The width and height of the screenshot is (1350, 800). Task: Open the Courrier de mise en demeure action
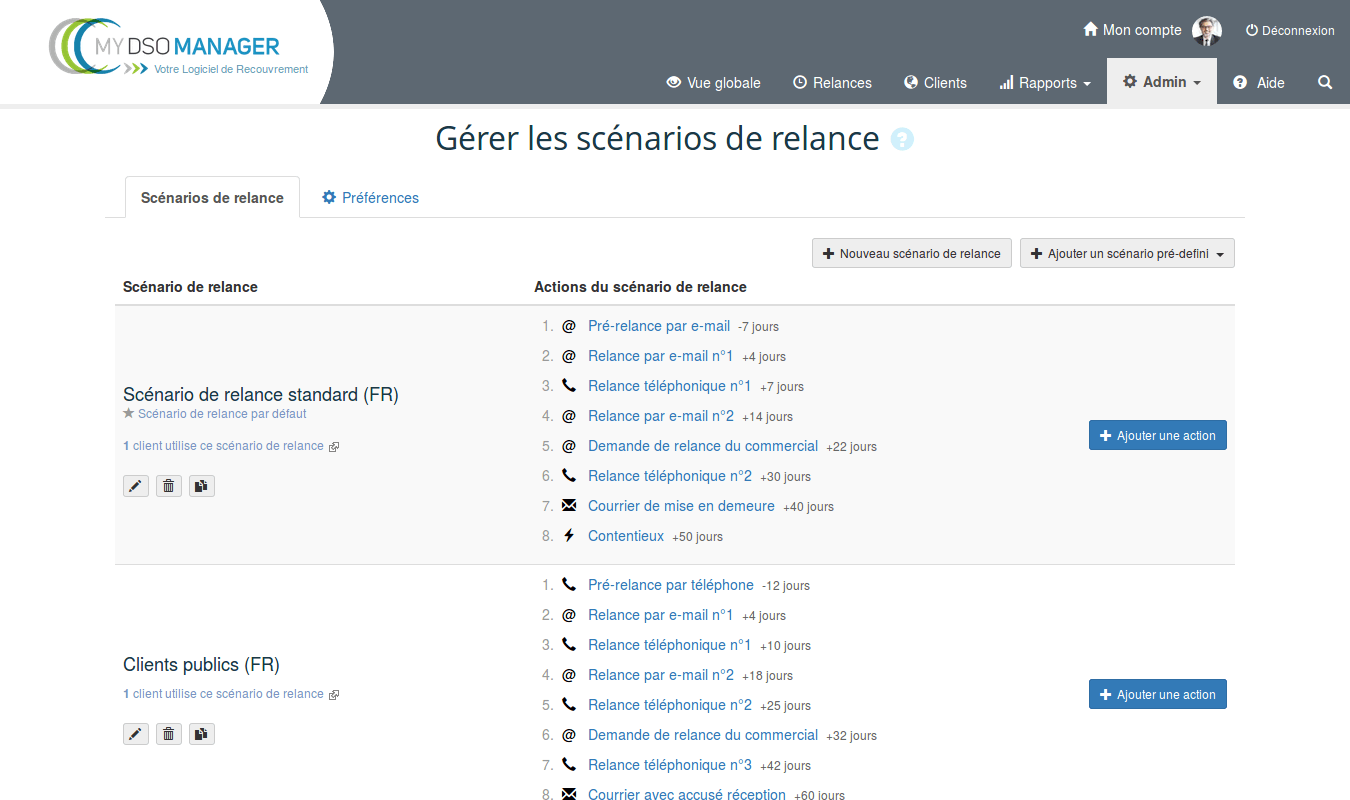[x=681, y=506]
